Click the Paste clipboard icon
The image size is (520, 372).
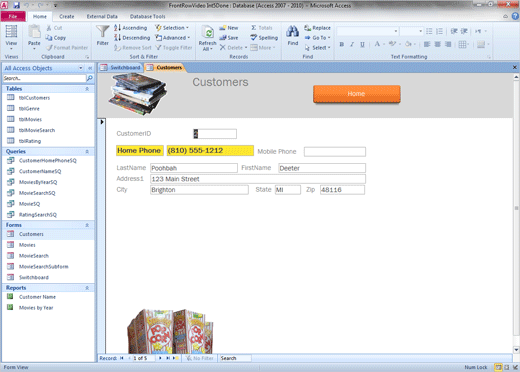tap(34, 32)
